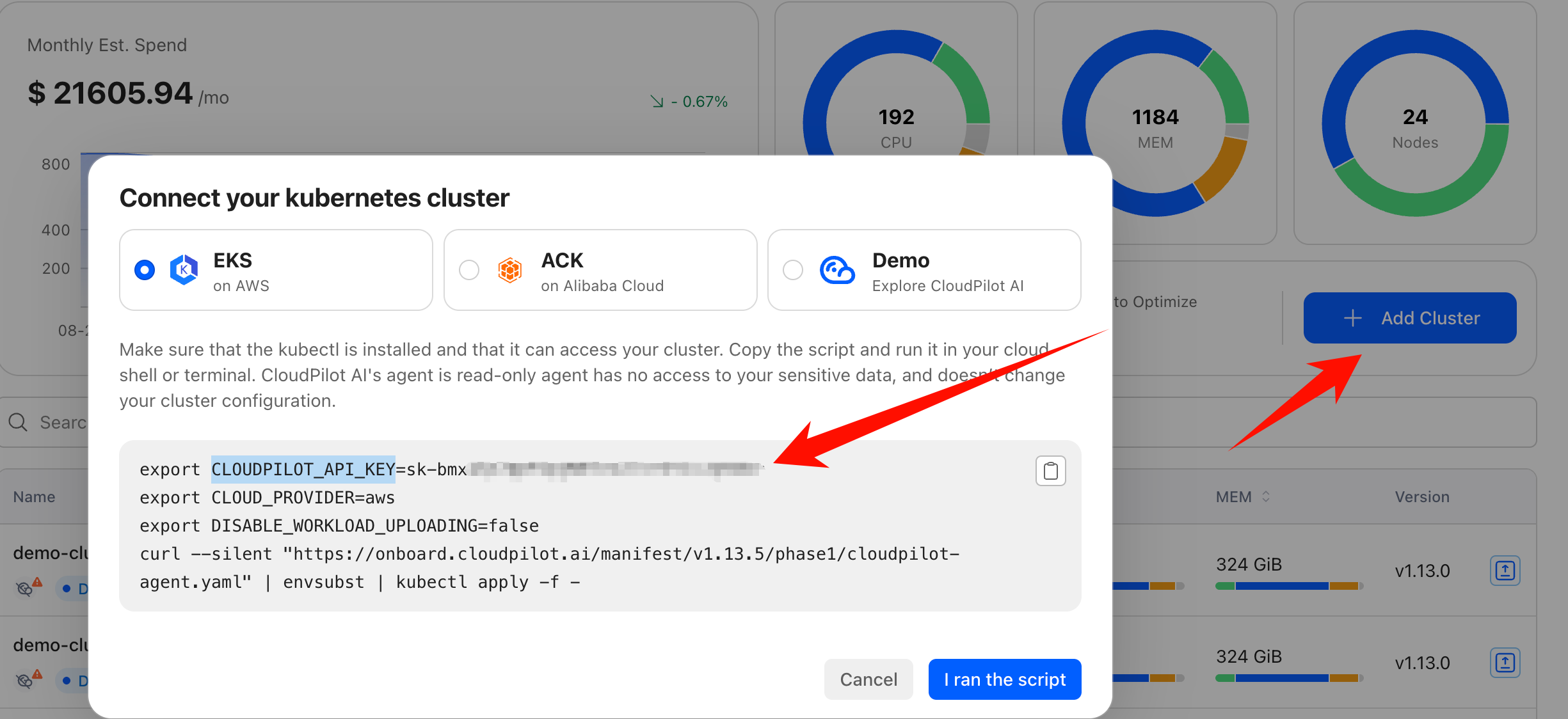Select the Demo radio option
This screenshot has width=1568, height=719.
[793, 270]
